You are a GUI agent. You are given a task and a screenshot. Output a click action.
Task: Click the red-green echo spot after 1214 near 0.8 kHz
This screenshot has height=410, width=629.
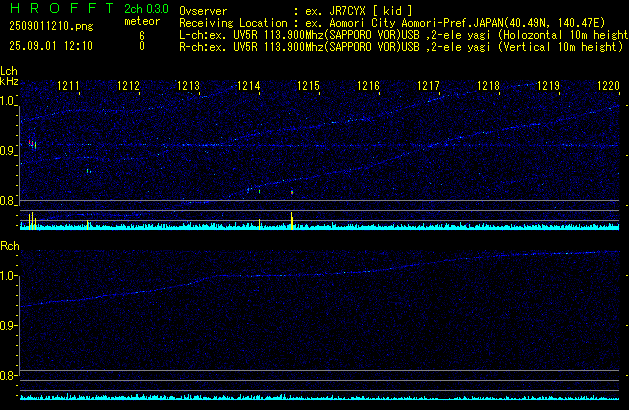click(x=292, y=193)
